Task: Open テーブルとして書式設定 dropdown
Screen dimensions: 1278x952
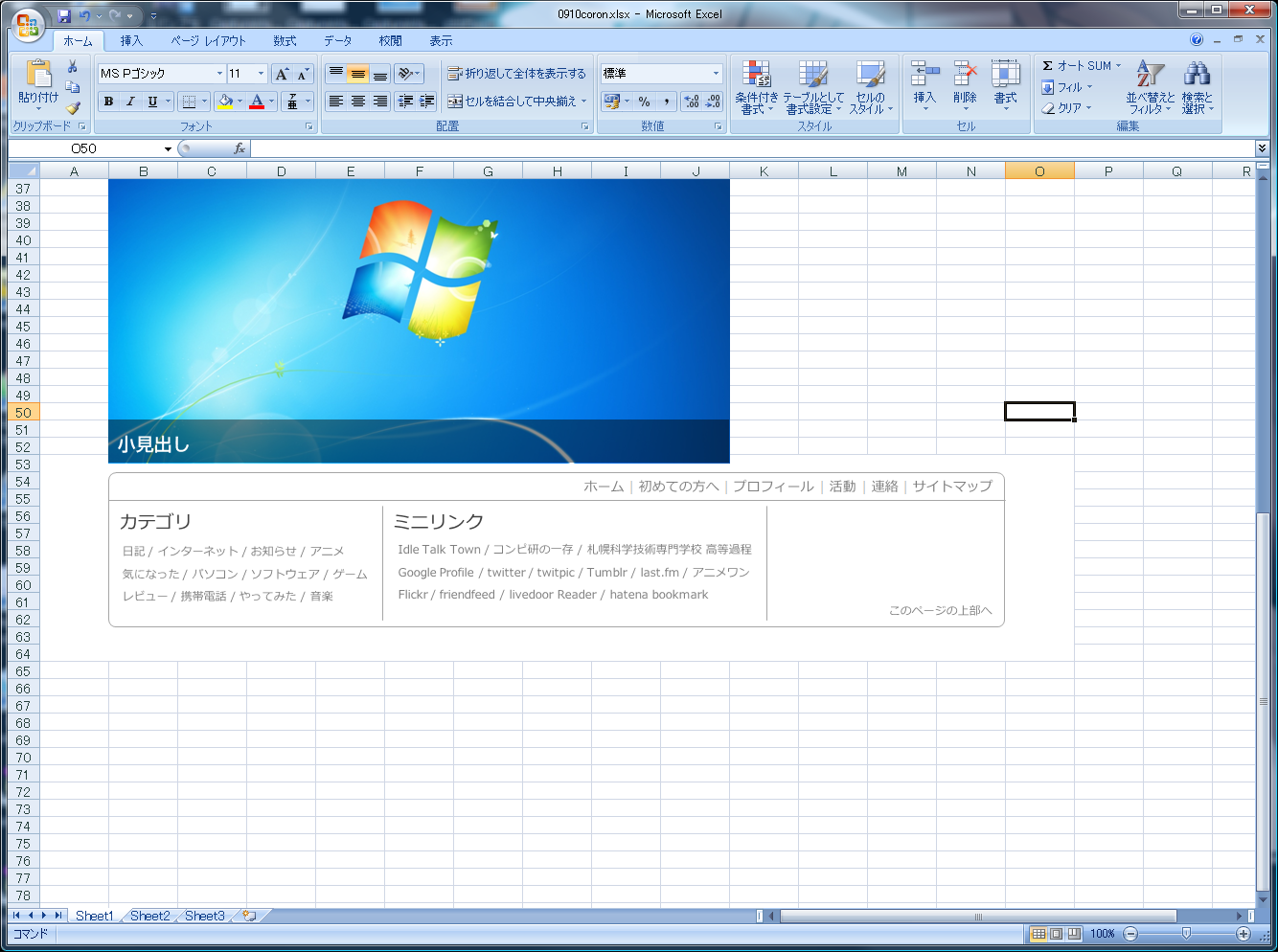Action: coord(813,87)
